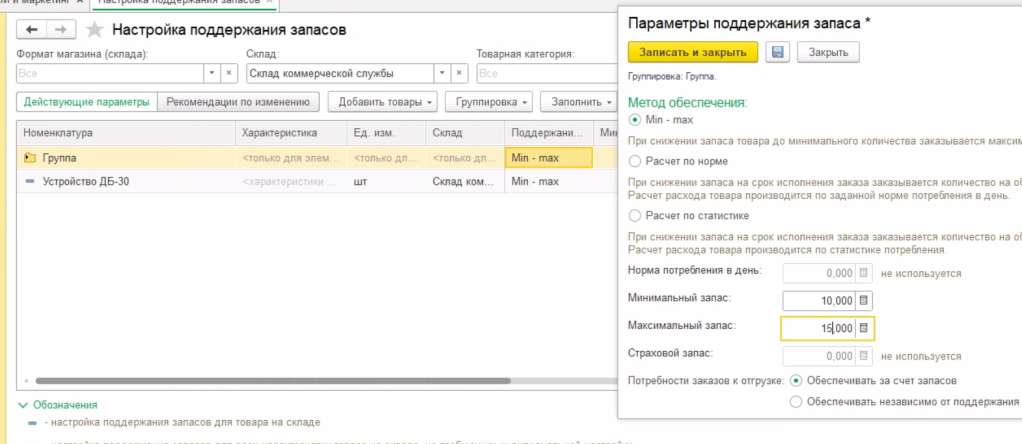Screen dimensions: 1022x444
Task: Switch to Действующие параметры tab
Action: tap(87, 101)
